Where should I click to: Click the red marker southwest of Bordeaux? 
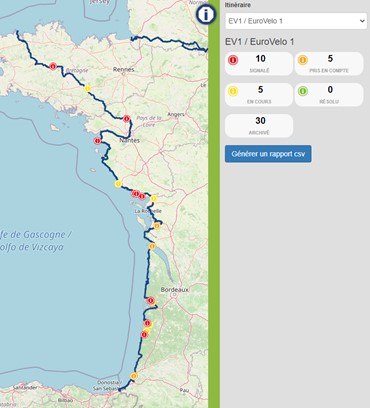[151, 301]
